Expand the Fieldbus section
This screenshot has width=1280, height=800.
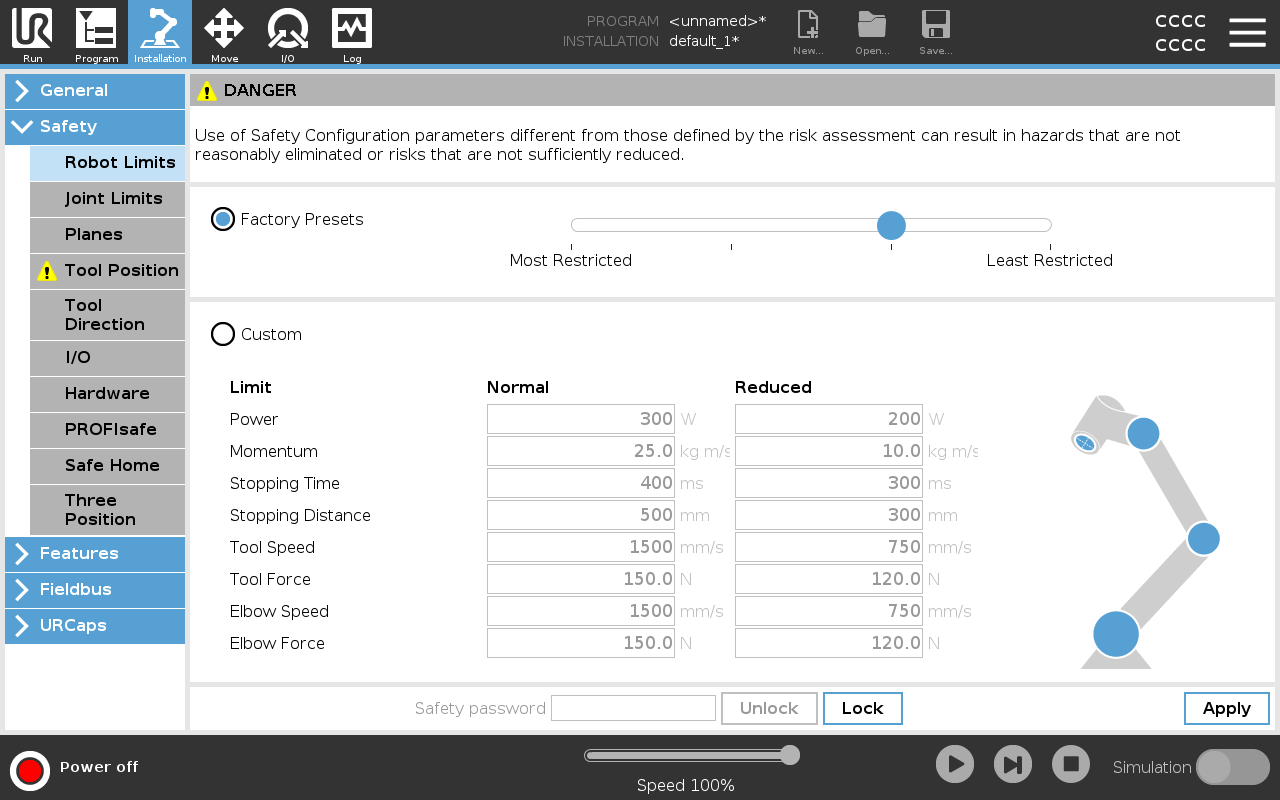point(95,589)
